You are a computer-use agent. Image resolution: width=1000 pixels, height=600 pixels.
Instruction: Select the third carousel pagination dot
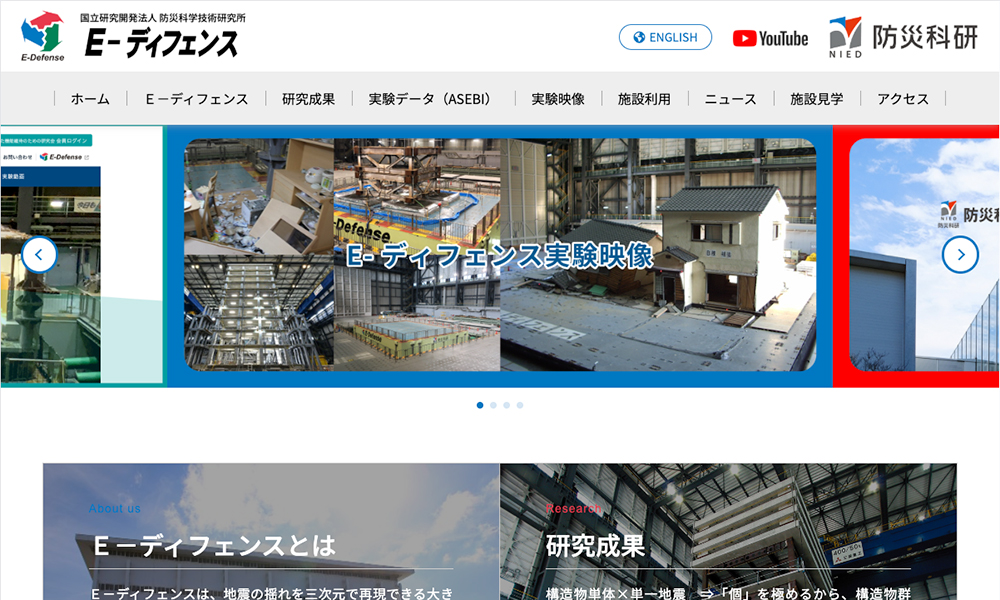[507, 405]
